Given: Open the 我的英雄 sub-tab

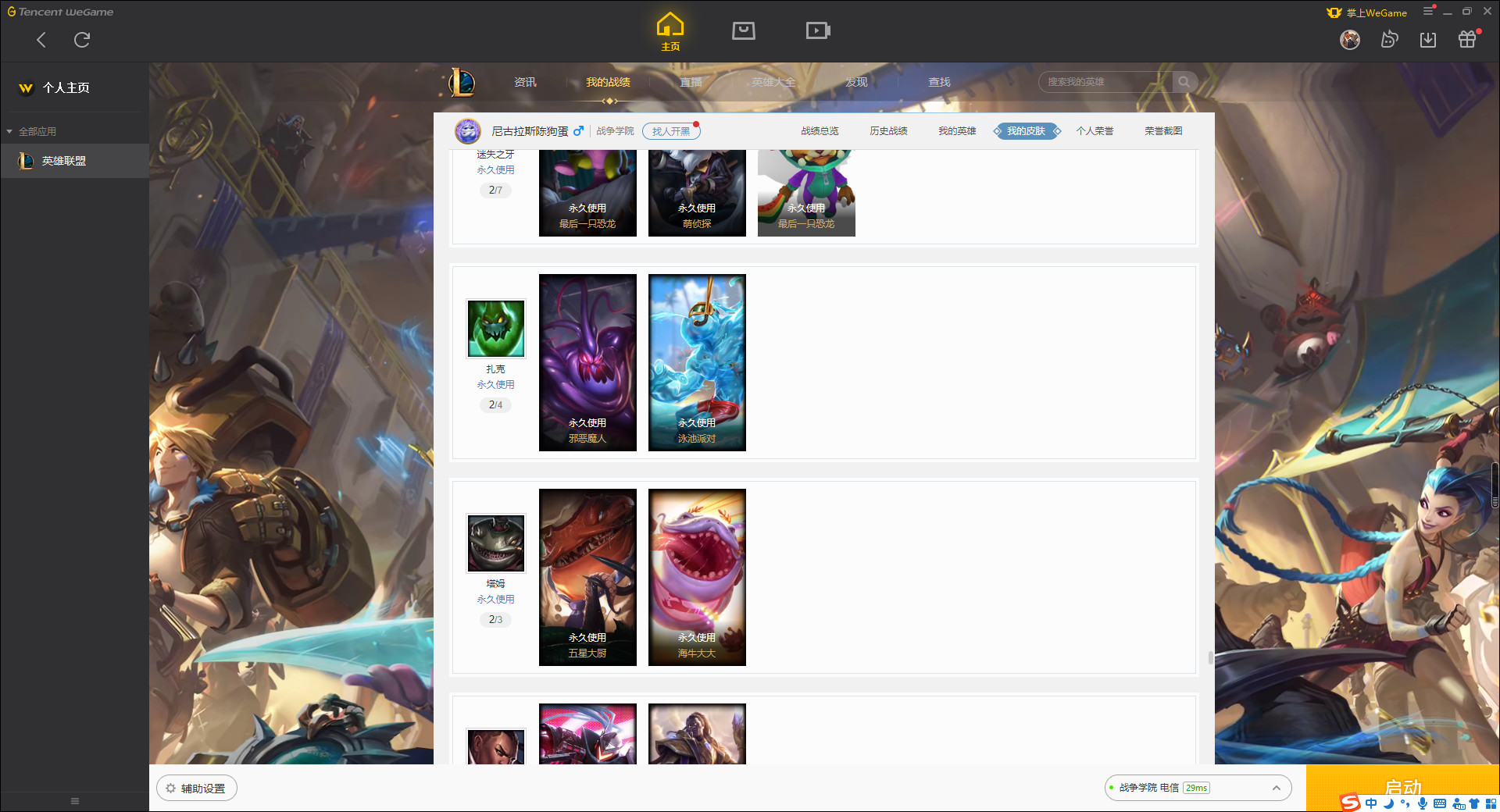Looking at the screenshot, I should [957, 131].
